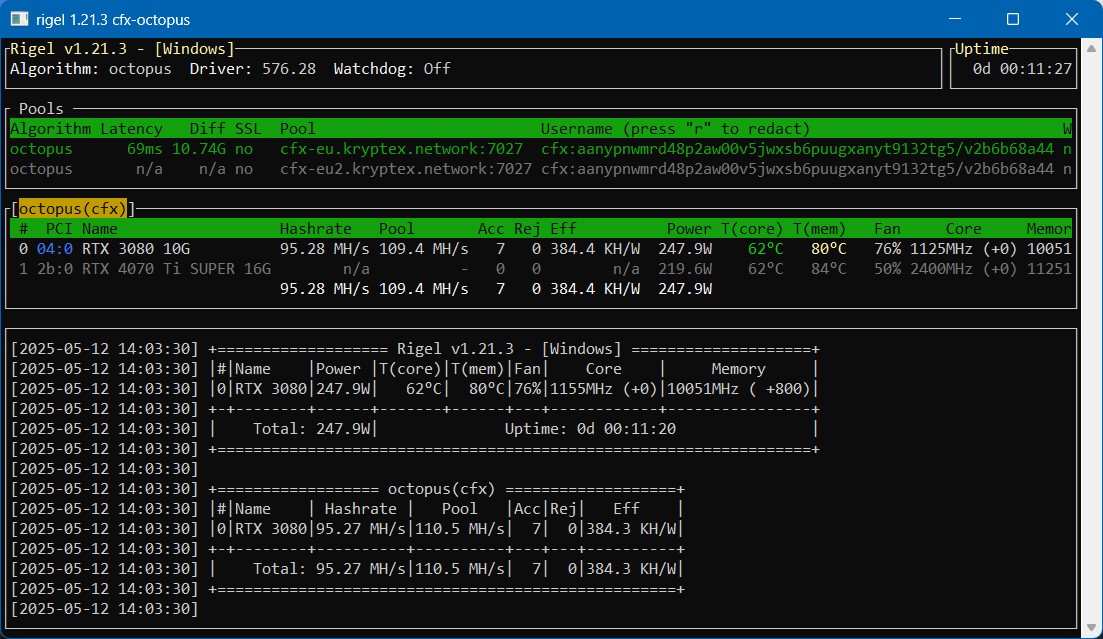Click the 84°C memory temperature of RTX 4070 Ti
The image size is (1103, 639).
(x=829, y=270)
